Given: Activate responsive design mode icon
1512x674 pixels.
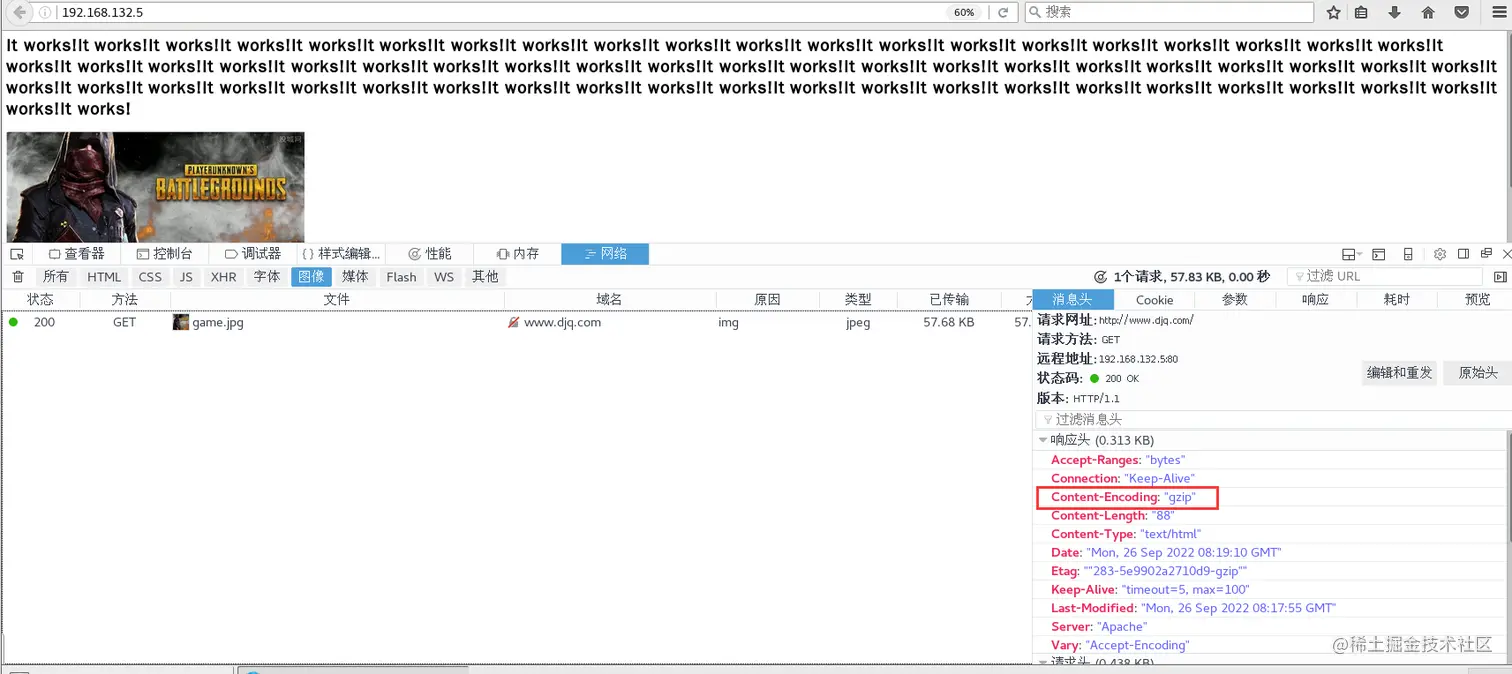Looking at the screenshot, I should click(1408, 254).
